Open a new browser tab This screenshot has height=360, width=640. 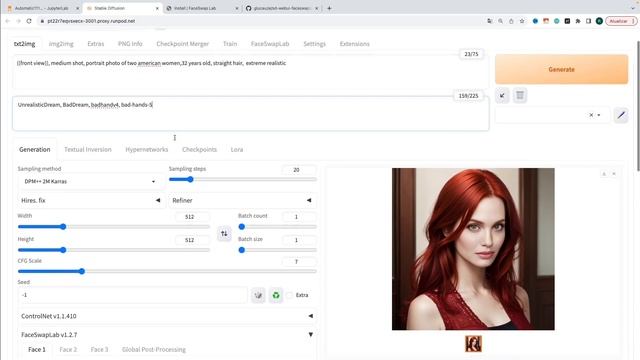329,8
